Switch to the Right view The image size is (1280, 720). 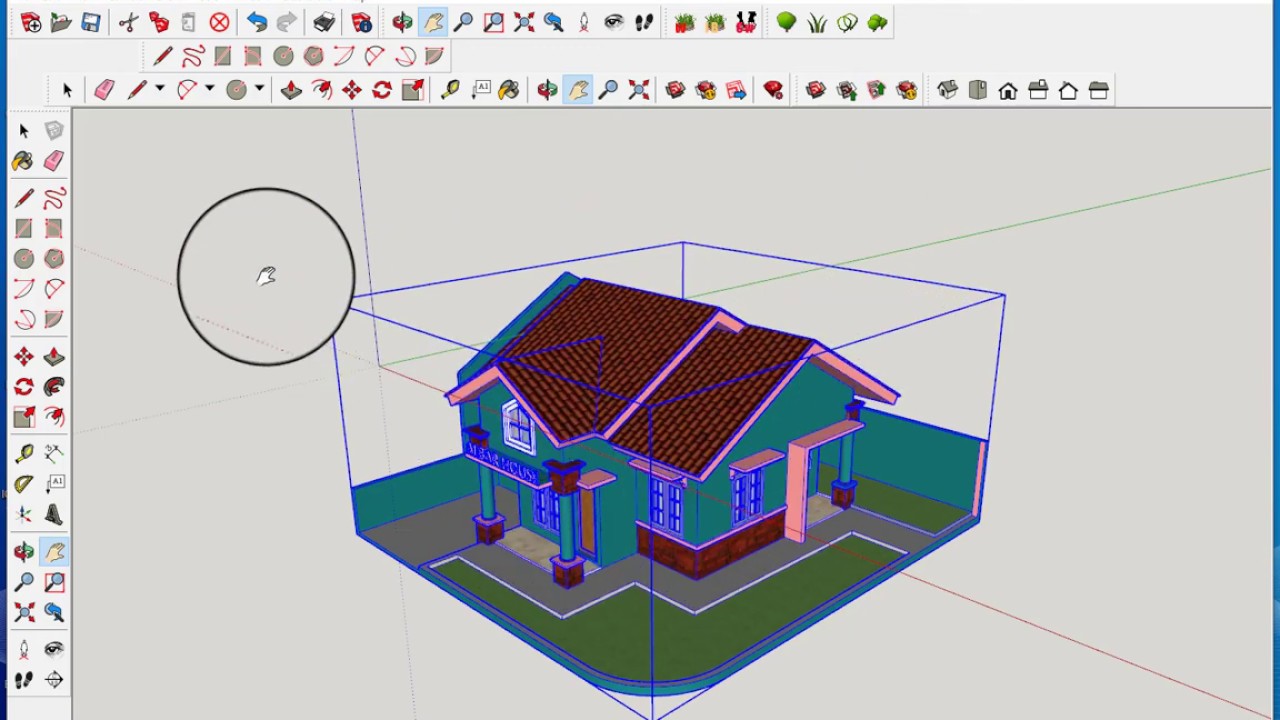(1038, 90)
